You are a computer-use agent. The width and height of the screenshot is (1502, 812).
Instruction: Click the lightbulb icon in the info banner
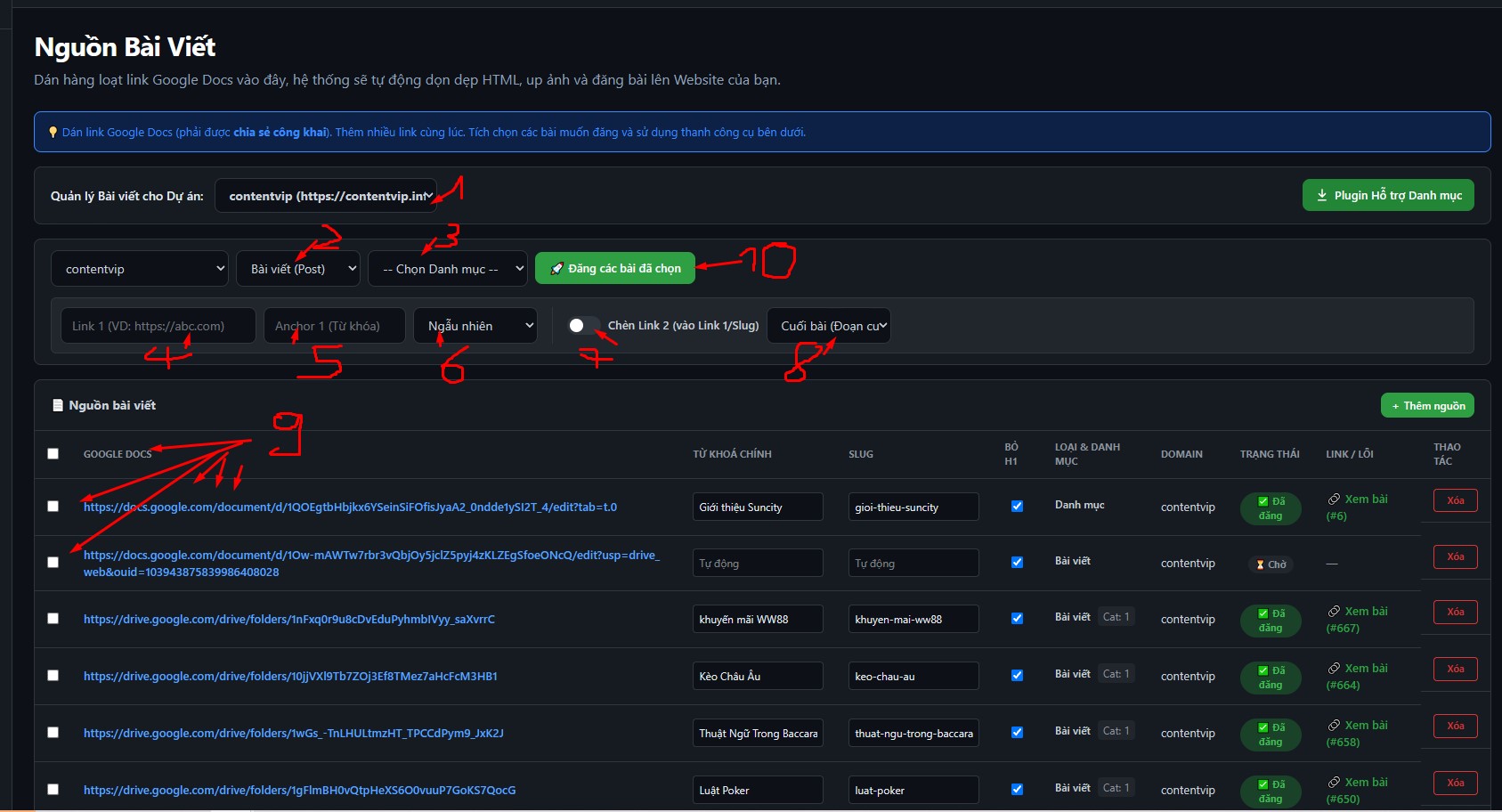pyautogui.click(x=53, y=133)
